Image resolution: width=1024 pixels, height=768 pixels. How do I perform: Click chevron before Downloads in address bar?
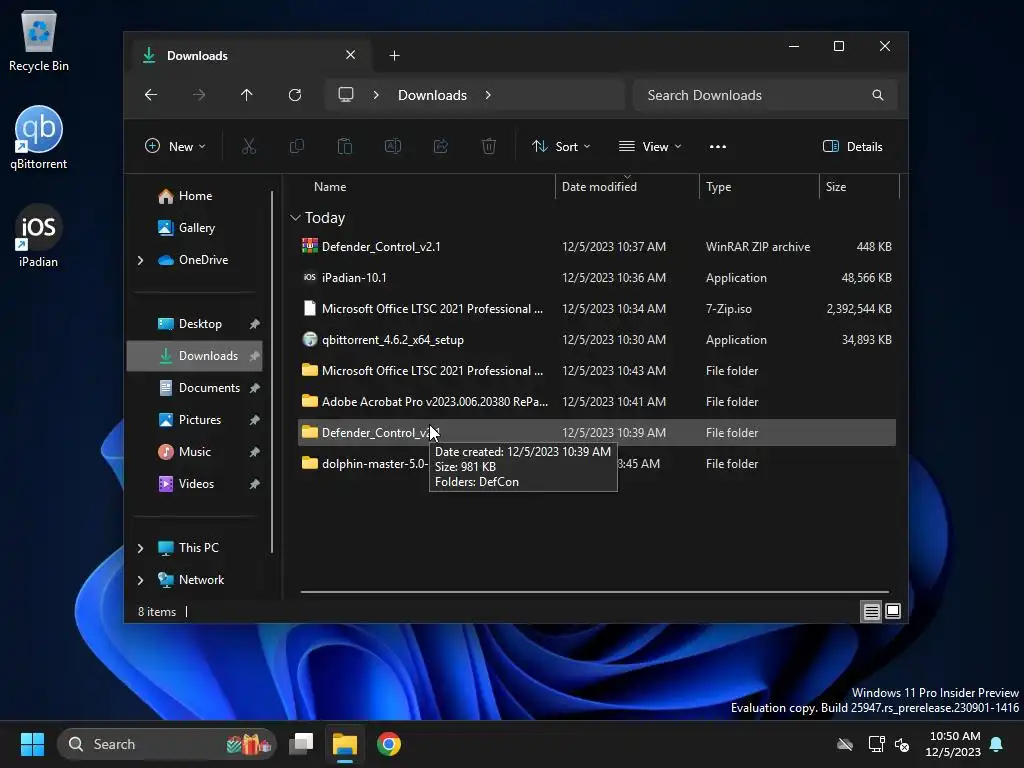coord(376,95)
